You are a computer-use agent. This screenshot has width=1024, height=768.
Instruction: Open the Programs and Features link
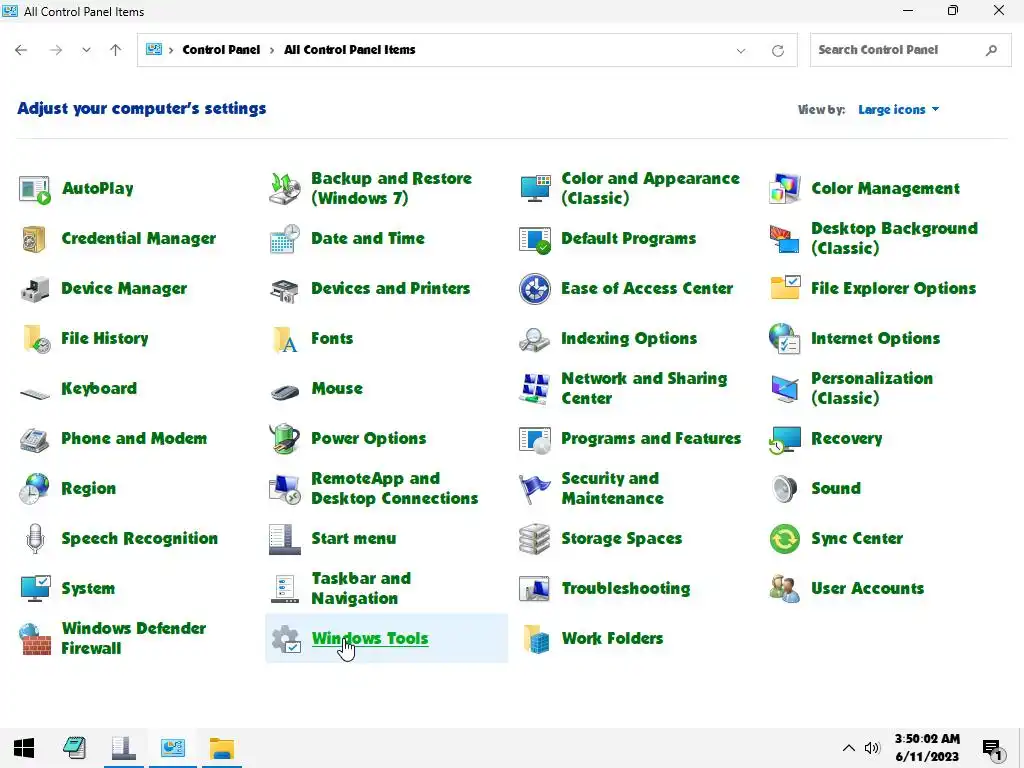[x=651, y=438]
